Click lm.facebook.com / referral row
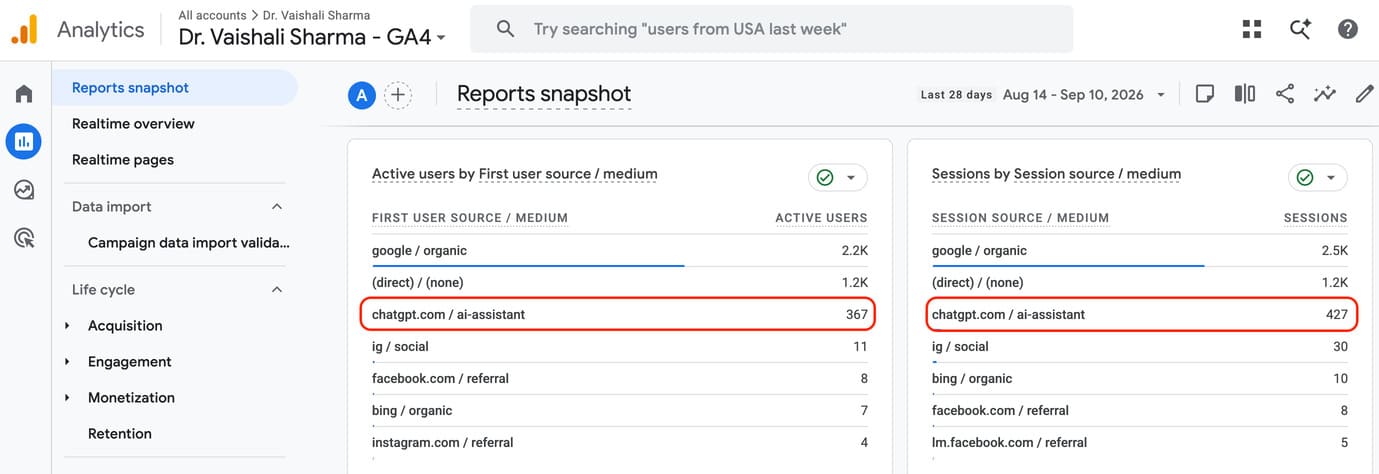Image resolution: width=1379 pixels, height=474 pixels. (x=1140, y=442)
